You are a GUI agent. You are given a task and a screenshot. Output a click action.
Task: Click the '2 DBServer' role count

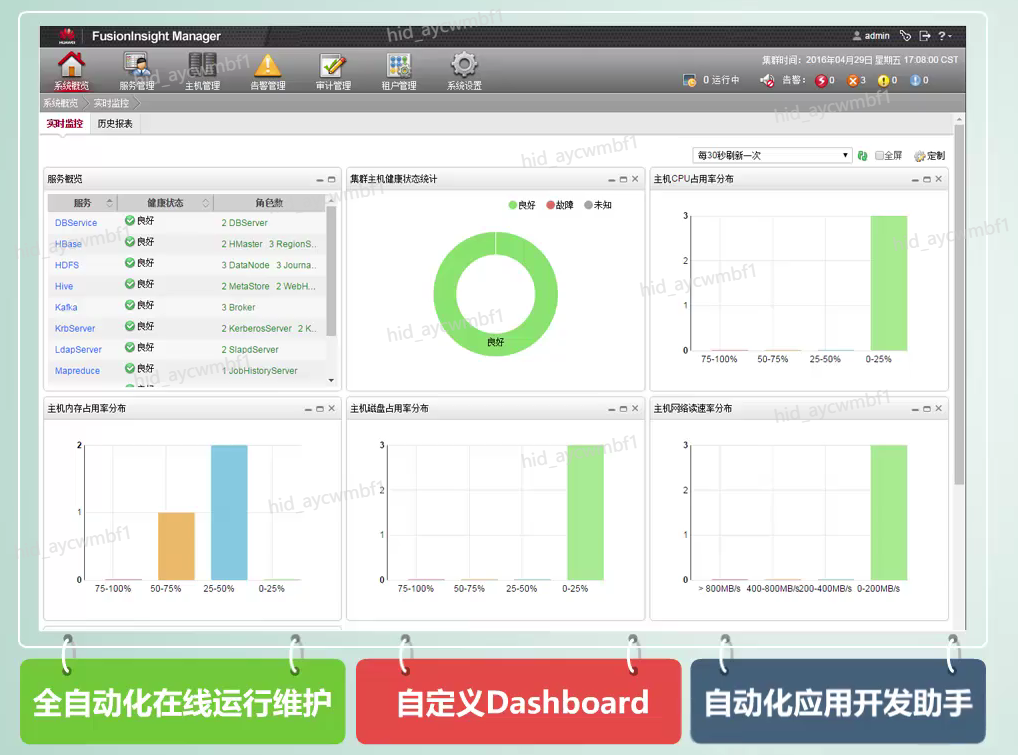[244, 223]
